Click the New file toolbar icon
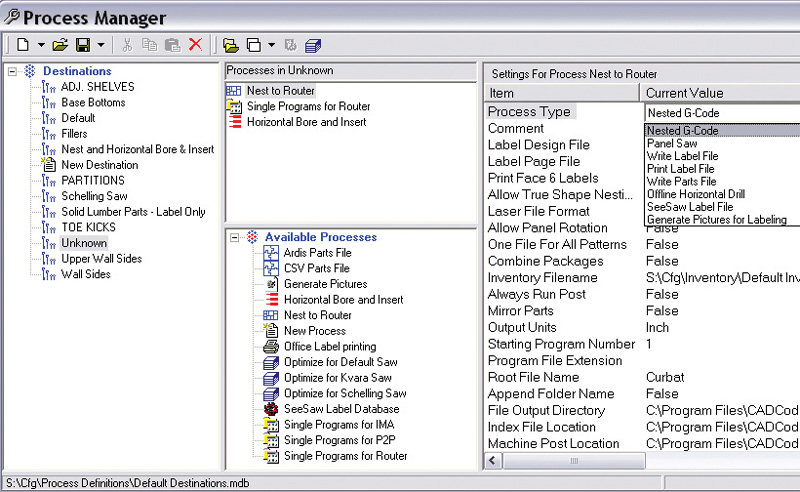This screenshot has height=492, width=800. [x=22, y=45]
